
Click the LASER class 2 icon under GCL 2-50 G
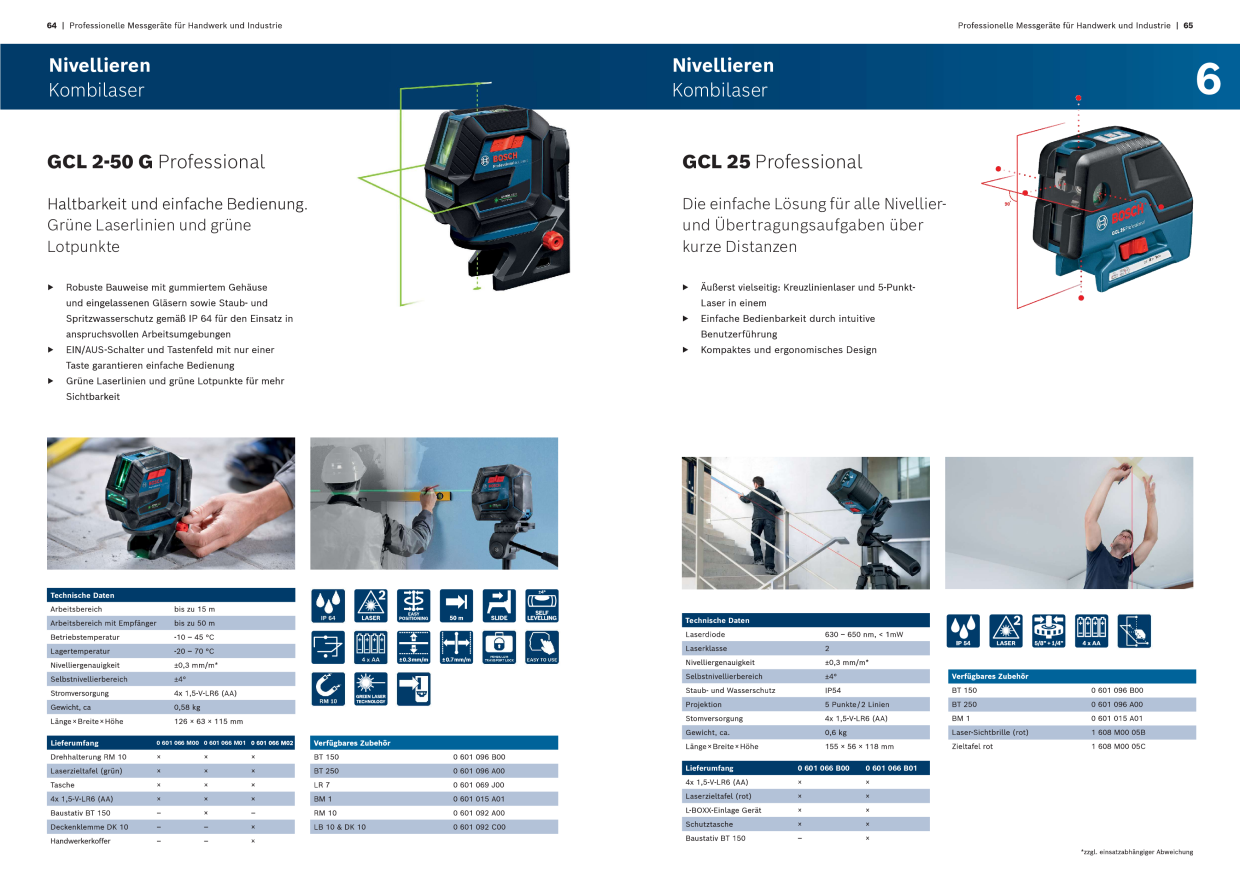pyautogui.click(x=371, y=606)
